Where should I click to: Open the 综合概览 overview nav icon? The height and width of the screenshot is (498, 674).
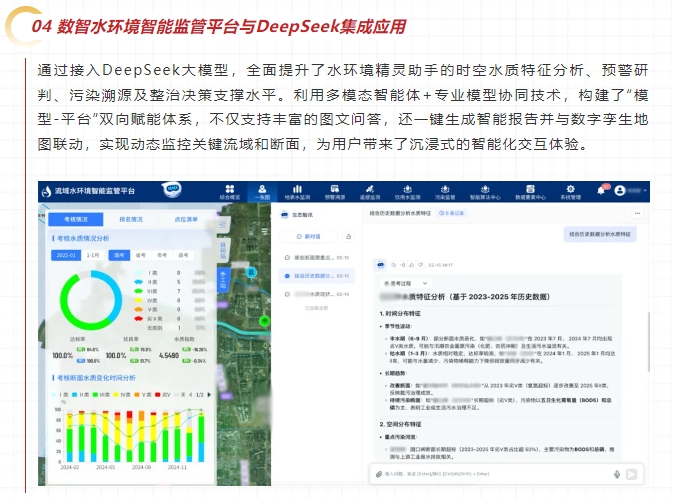[230, 192]
